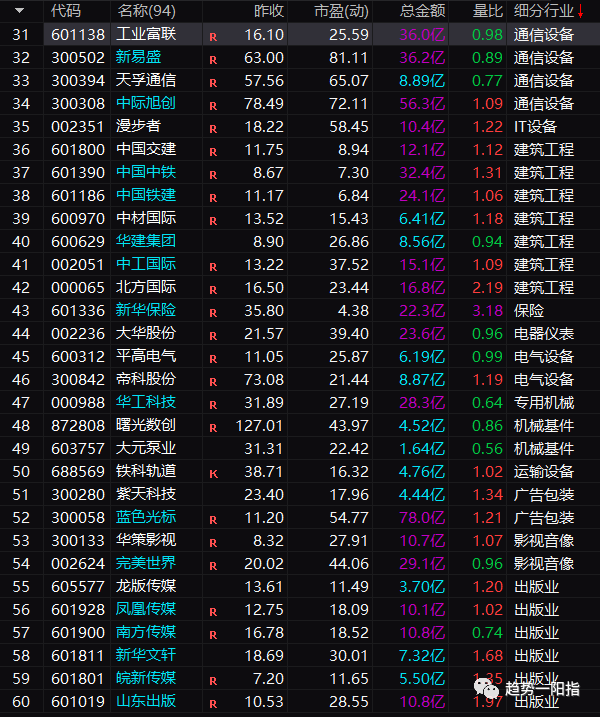
Task: Click the R icon next to 蓝色光标
Action: (213, 520)
